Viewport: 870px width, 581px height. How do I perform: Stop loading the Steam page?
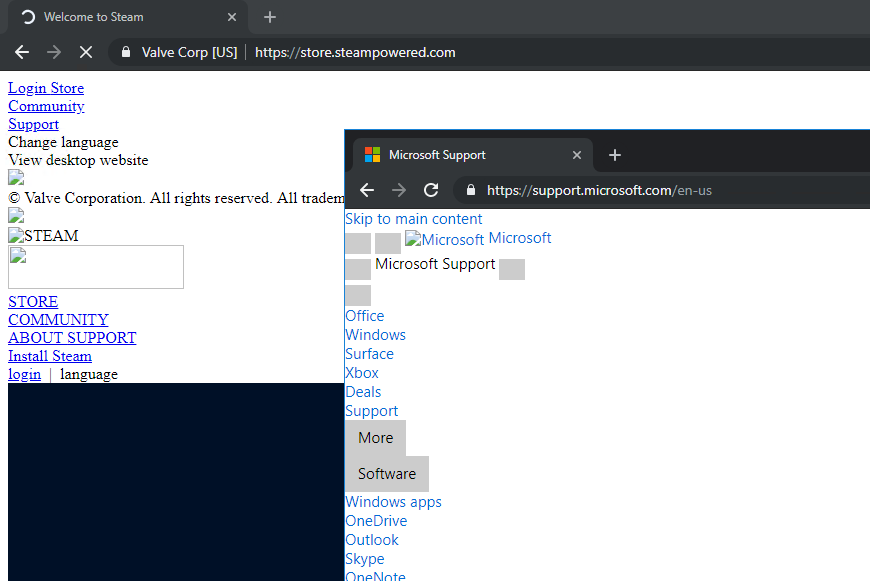click(85, 52)
